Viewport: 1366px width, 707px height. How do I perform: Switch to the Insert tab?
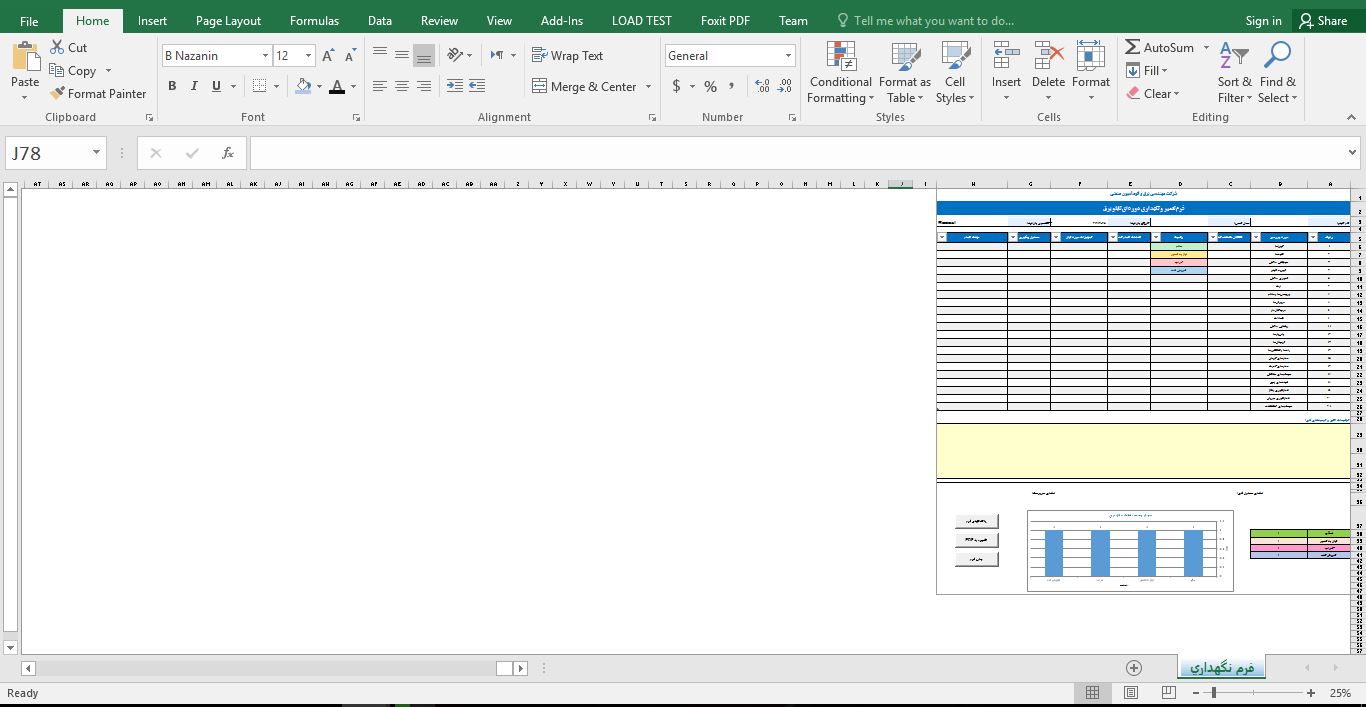(x=152, y=20)
